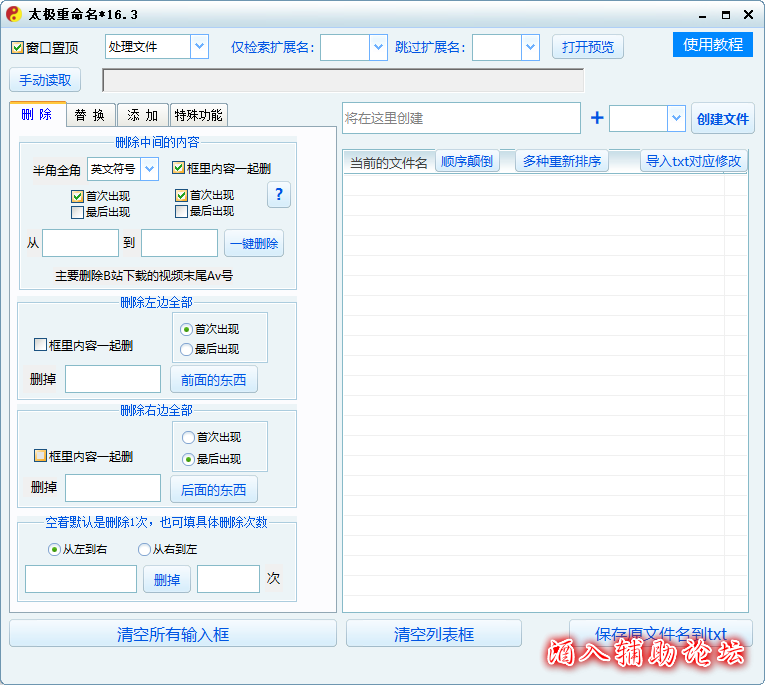Select 从右到左 radio option
This screenshot has height=685, width=765.
tap(144, 549)
